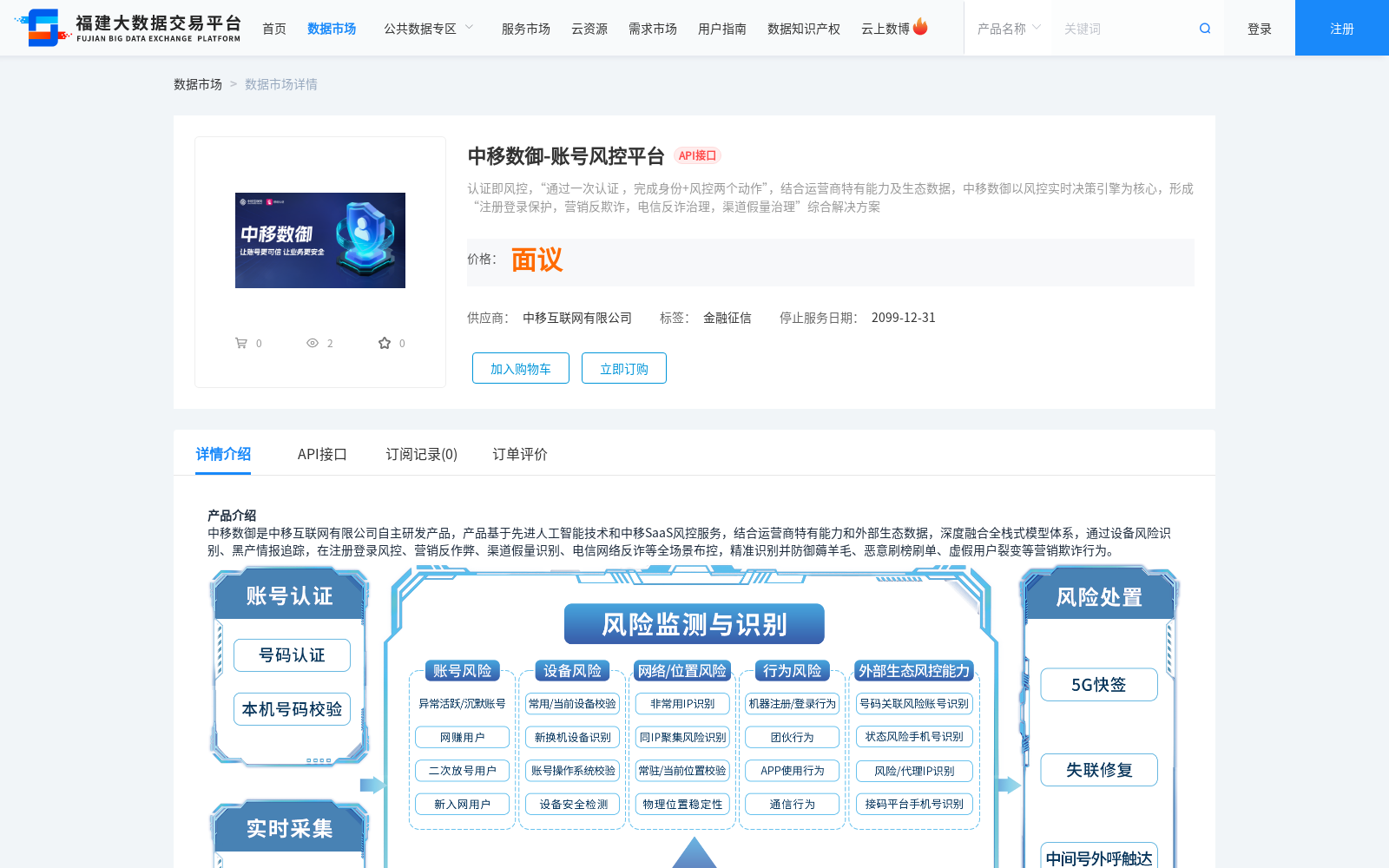Click the Fujian Big Data Exchange logo
This screenshot has width=1389, height=868.
point(128,28)
